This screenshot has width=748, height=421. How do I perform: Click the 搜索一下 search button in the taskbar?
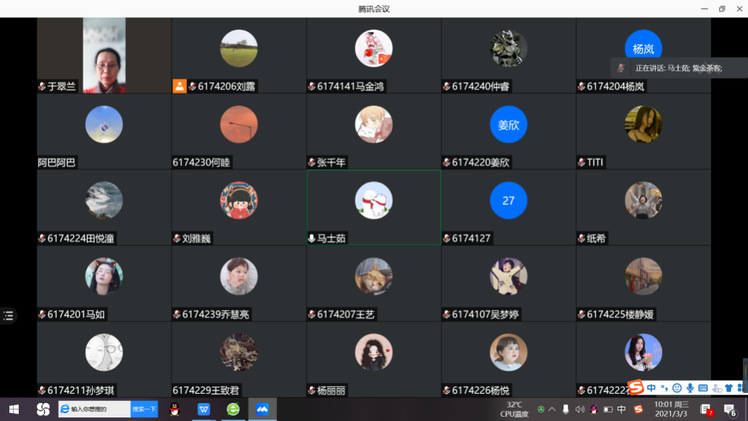tap(144, 409)
